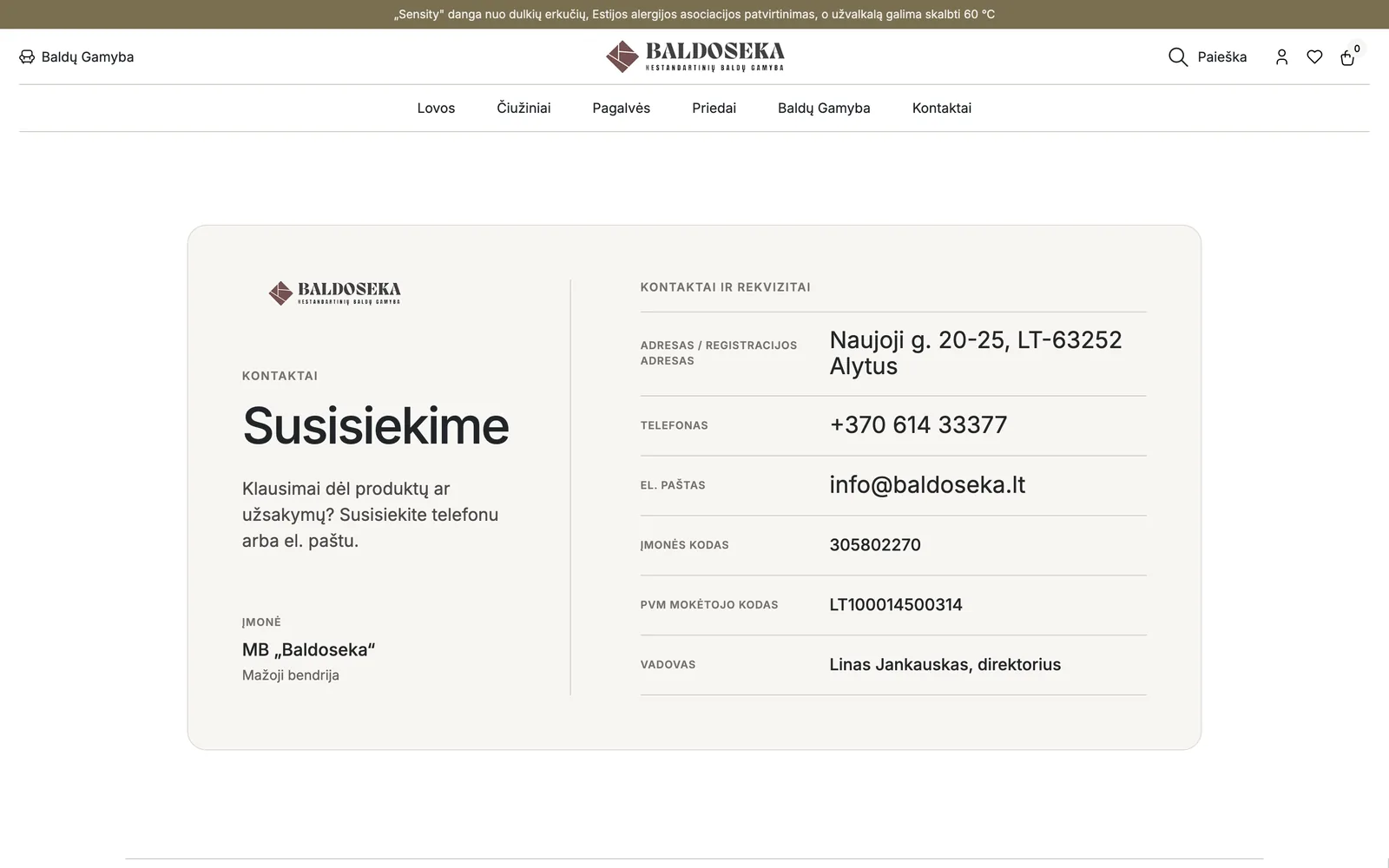Click the EL. PAŠTAS label

[x=672, y=485]
